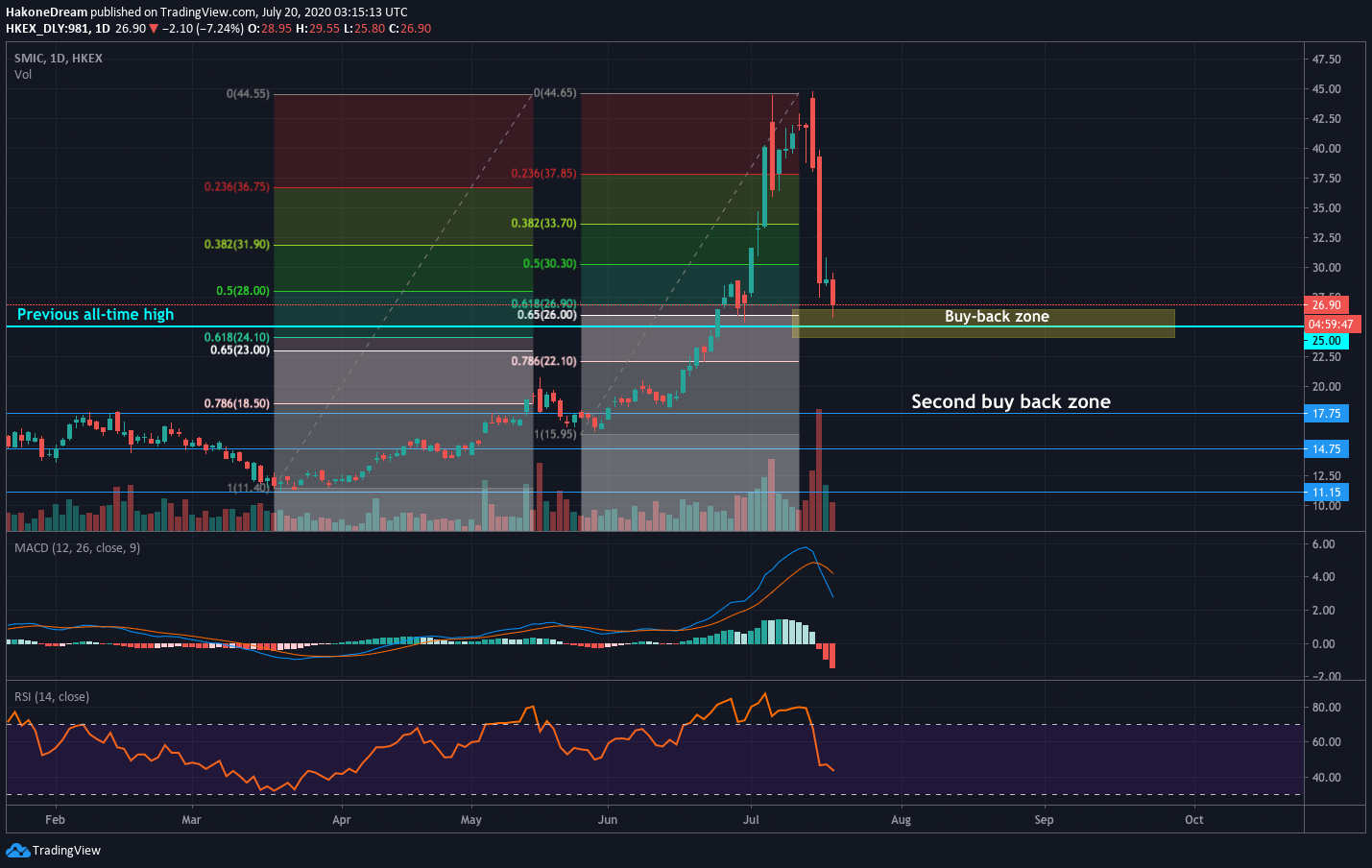Click the 'Buy-back zone' label
Screen dimensions: 1372x868
tap(997, 317)
